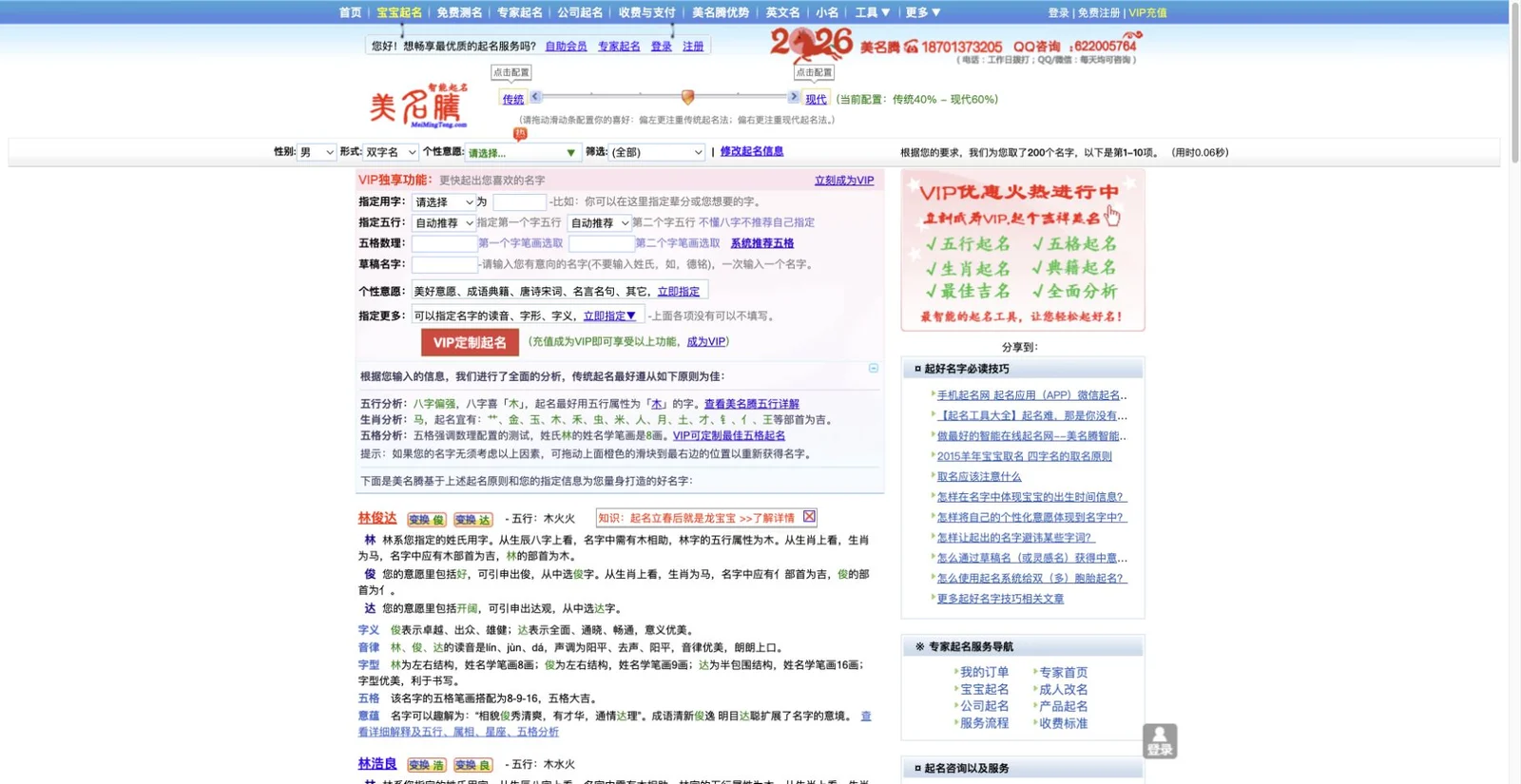Click the slider's right arrow button
Viewport: 1521px width, 784px height.
click(x=794, y=97)
